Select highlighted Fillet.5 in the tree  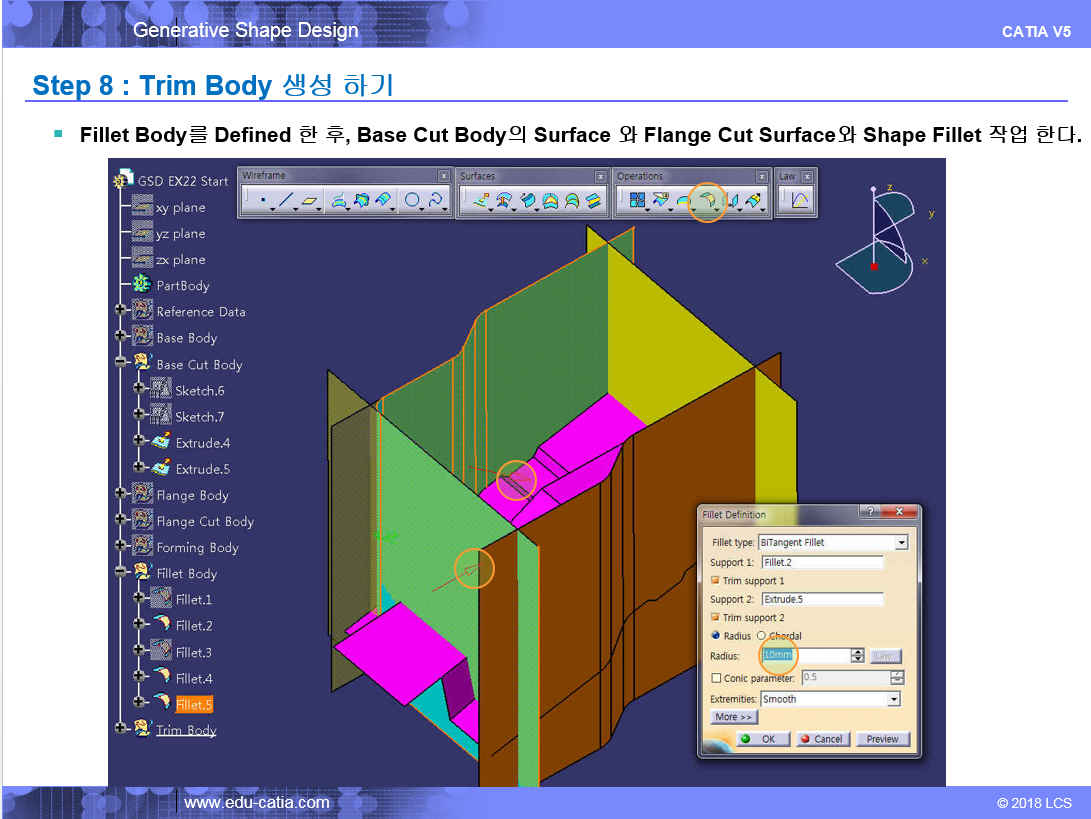tap(194, 704)
